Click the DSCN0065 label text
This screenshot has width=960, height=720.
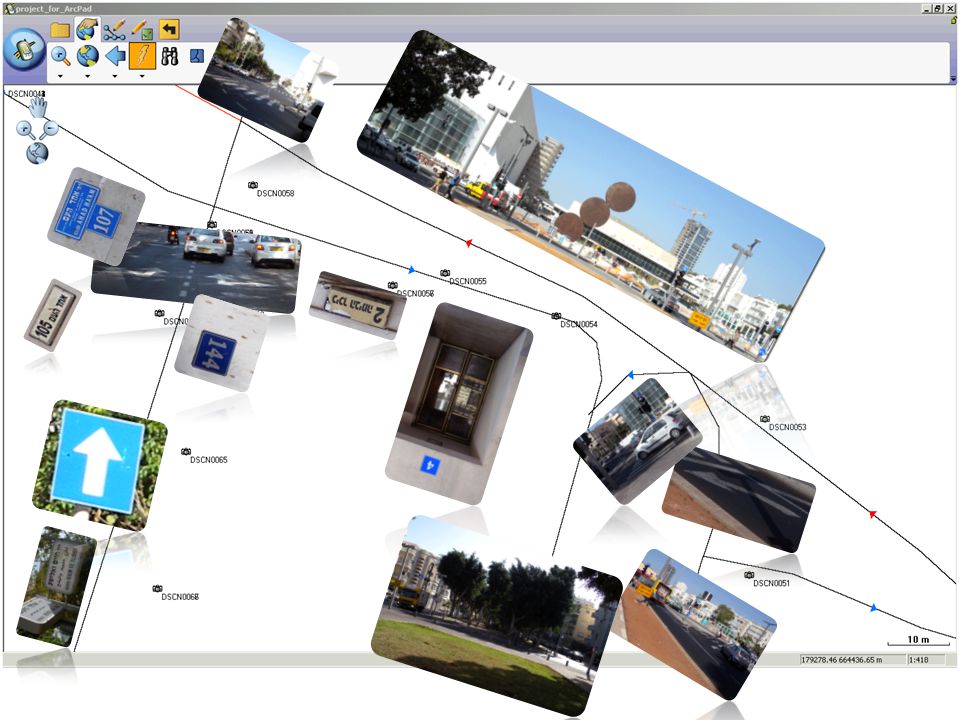[x=209, y=460]
